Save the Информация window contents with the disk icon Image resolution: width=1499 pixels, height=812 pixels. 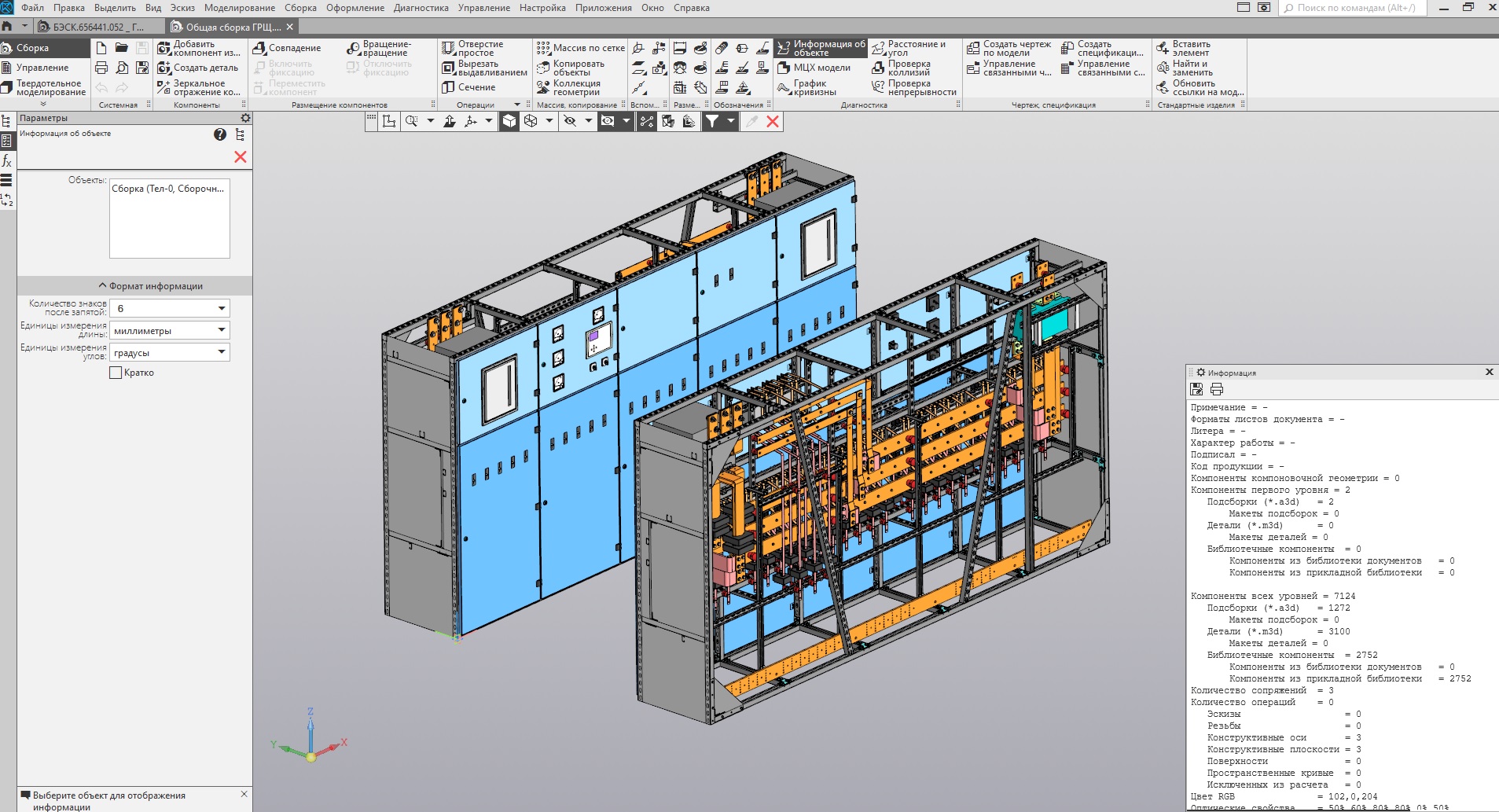tap(1196, 389)
